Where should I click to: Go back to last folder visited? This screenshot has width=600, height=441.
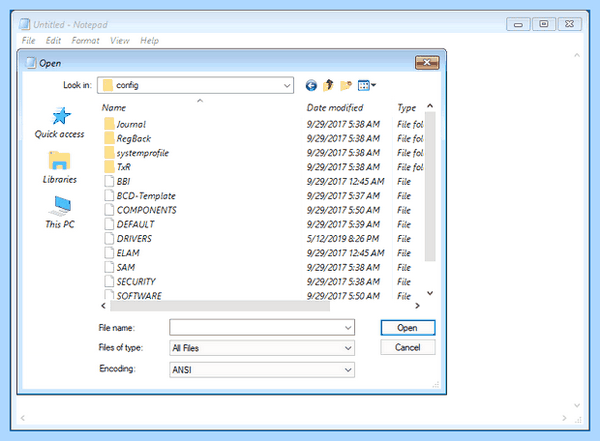pyautogui.click(x=311, y=85)
